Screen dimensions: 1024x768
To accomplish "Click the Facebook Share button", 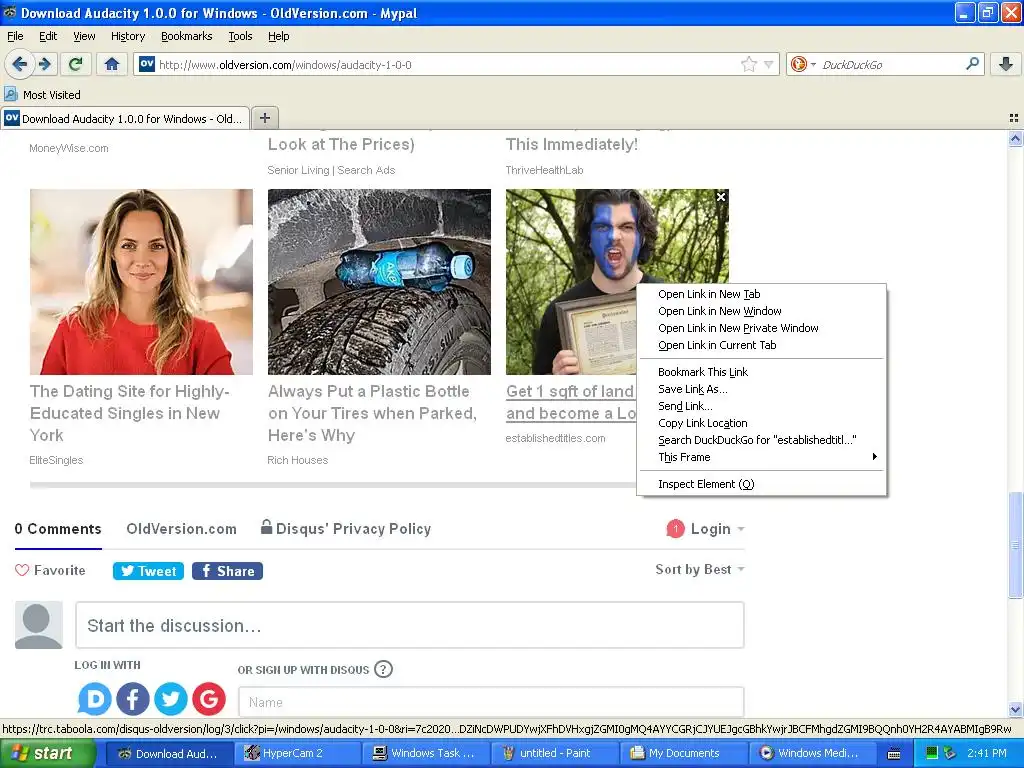I will pos(227,571).
